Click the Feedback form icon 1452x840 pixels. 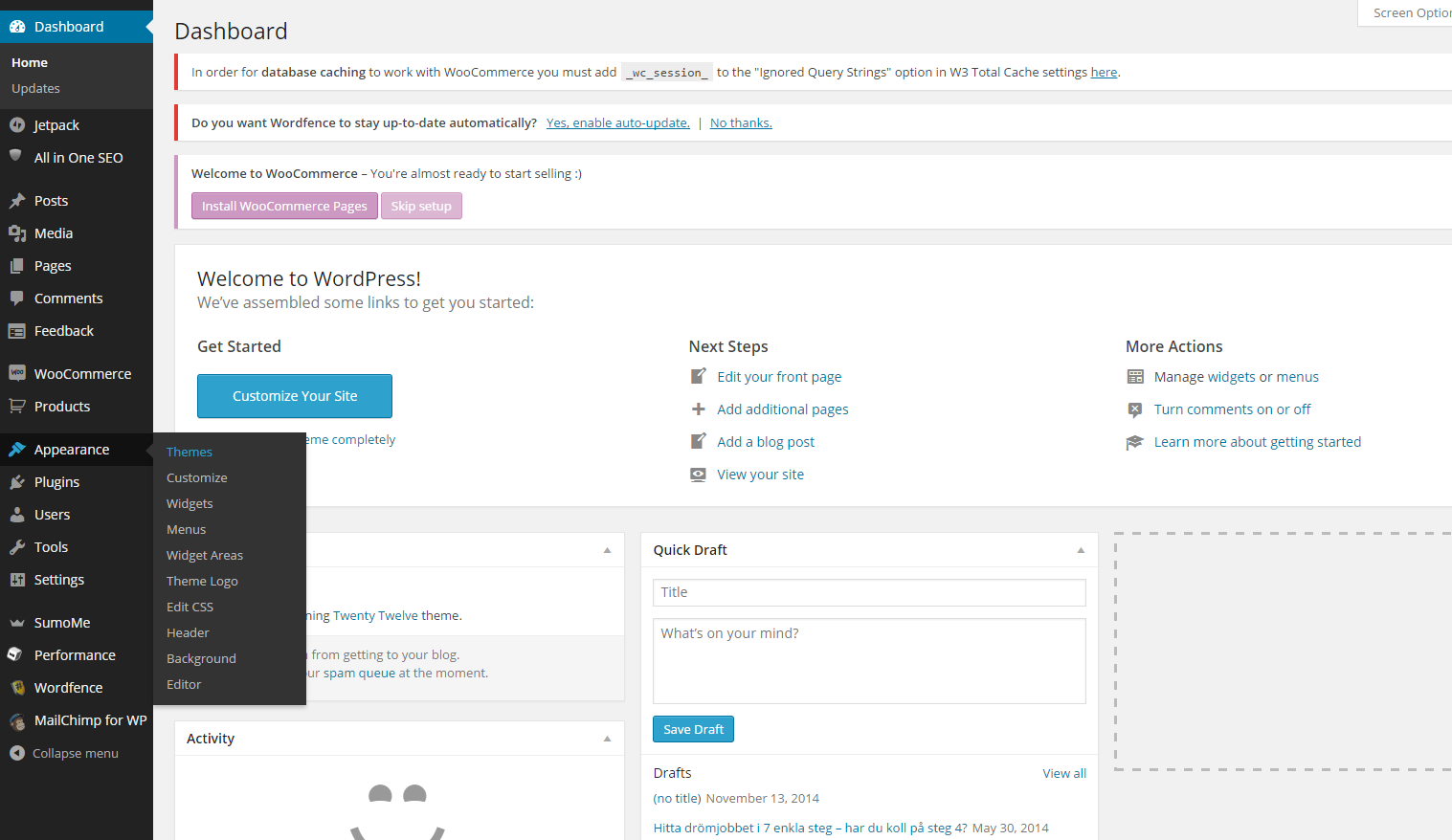[x=17, y=331]
